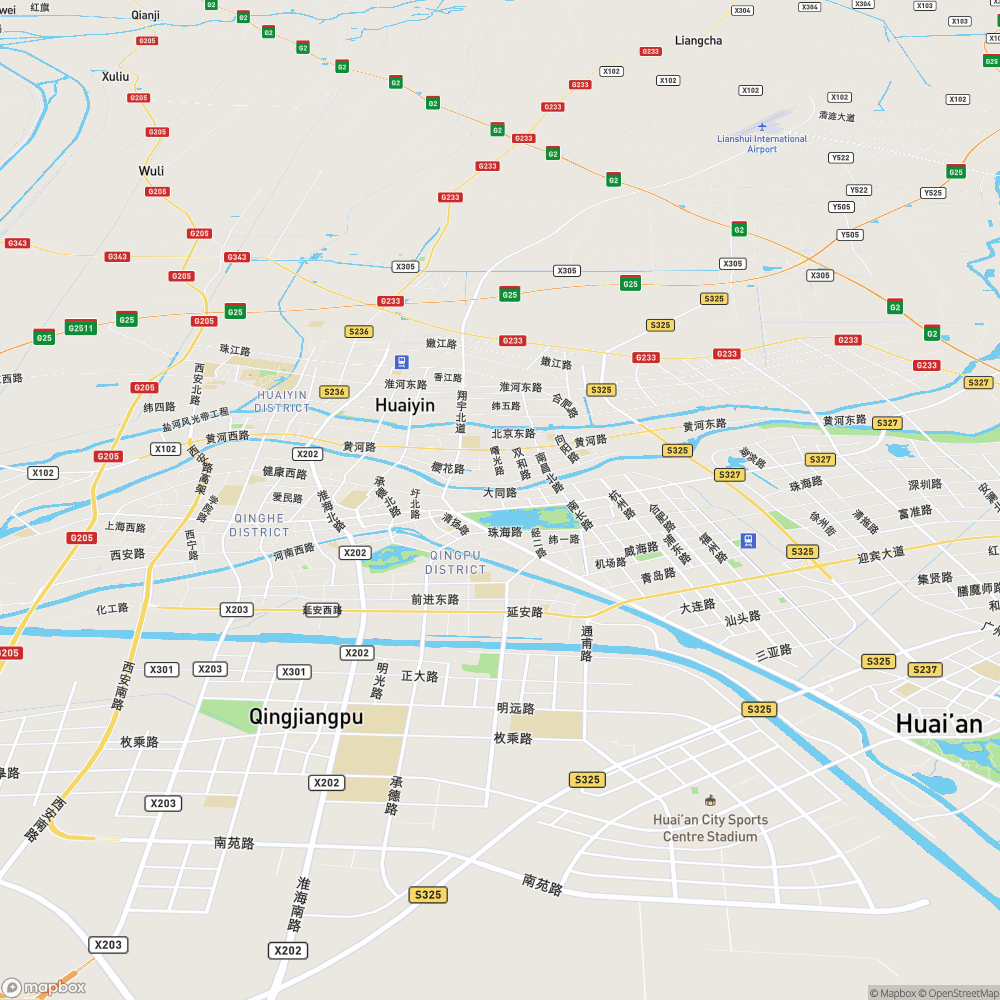This screenshot has width=1000, height=1000.
Task: Select the Y522 road marker
Action: pyautogui.click(x=841, y=158)
